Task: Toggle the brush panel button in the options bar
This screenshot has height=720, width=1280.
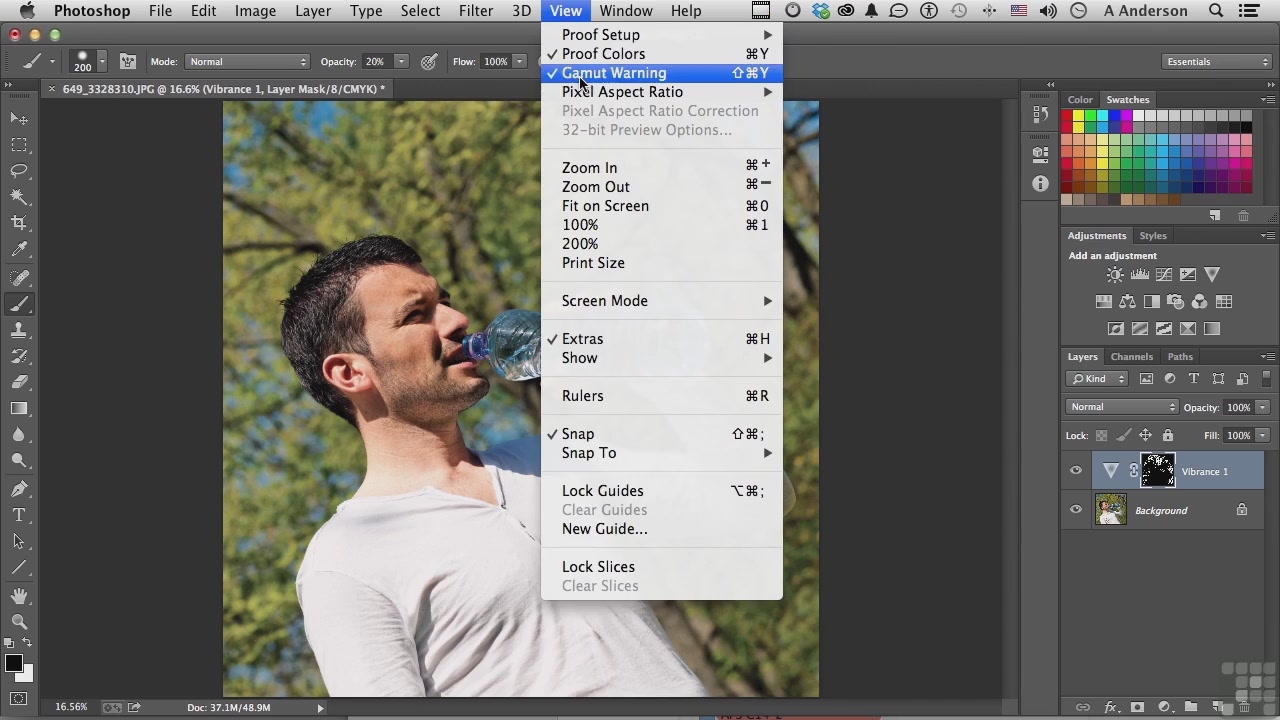Action: (x=127, y=62)
